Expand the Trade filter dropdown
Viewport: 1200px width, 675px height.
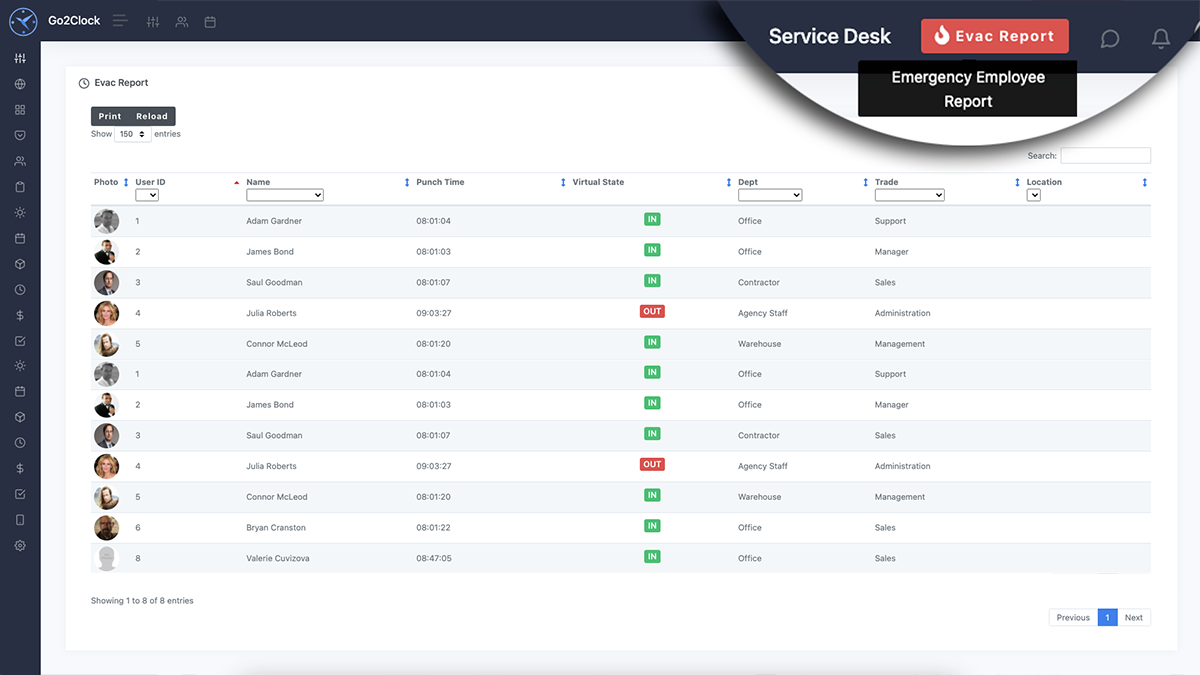(909, 195)
